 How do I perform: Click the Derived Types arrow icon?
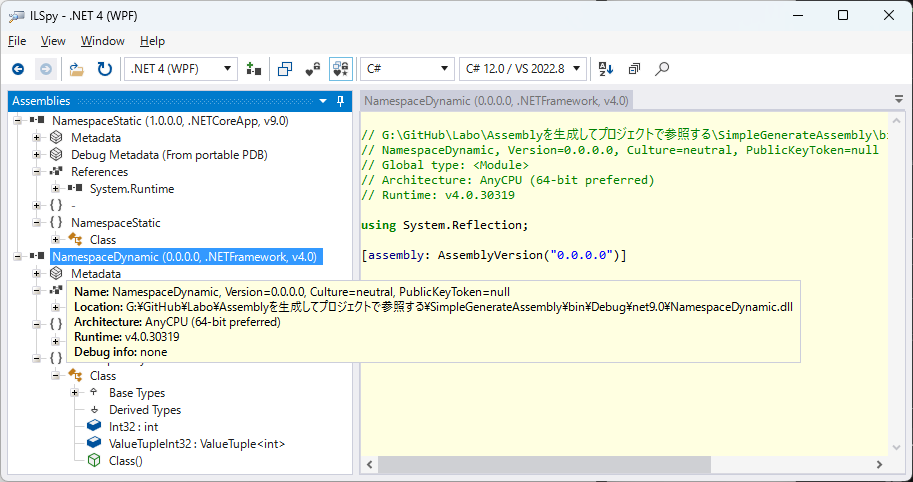[93, 410]
